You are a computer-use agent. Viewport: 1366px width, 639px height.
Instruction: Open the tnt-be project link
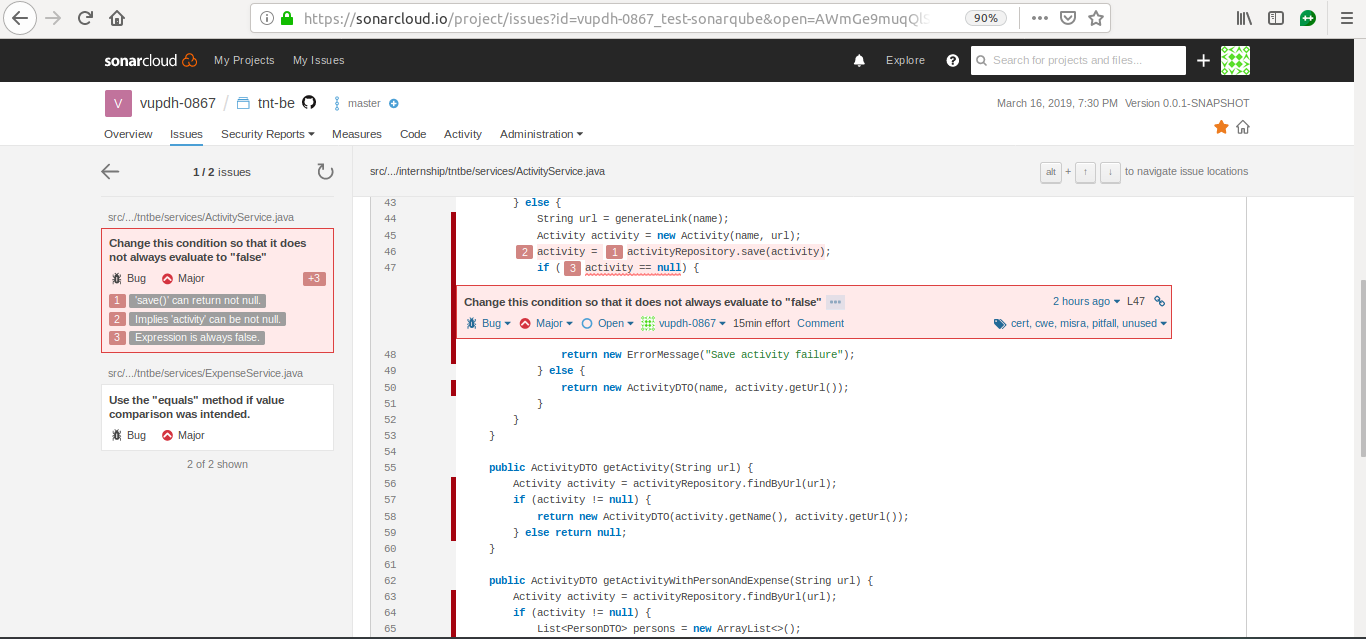(276, 103)
